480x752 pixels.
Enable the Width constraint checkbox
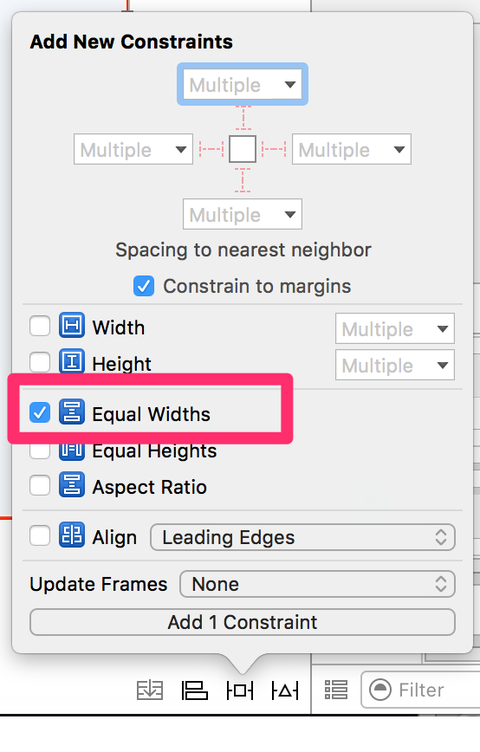tap(39, 326)
